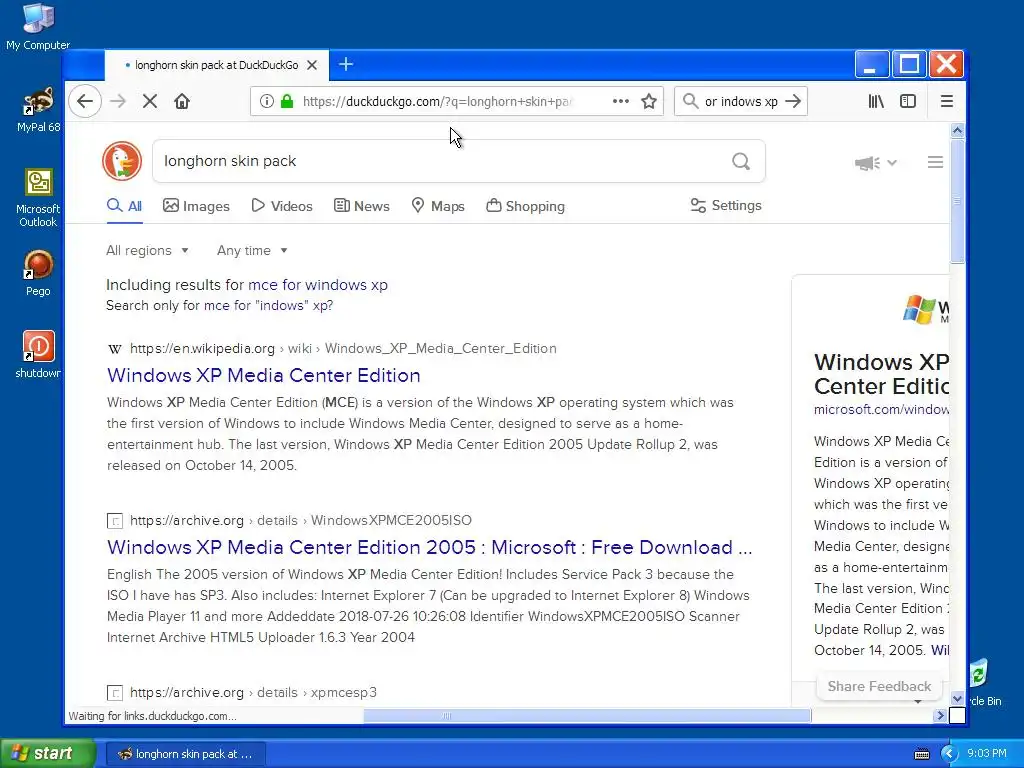Open DuckDuckGo page side menu icon
Viewport: 1024px width, 768px height.
935,162
